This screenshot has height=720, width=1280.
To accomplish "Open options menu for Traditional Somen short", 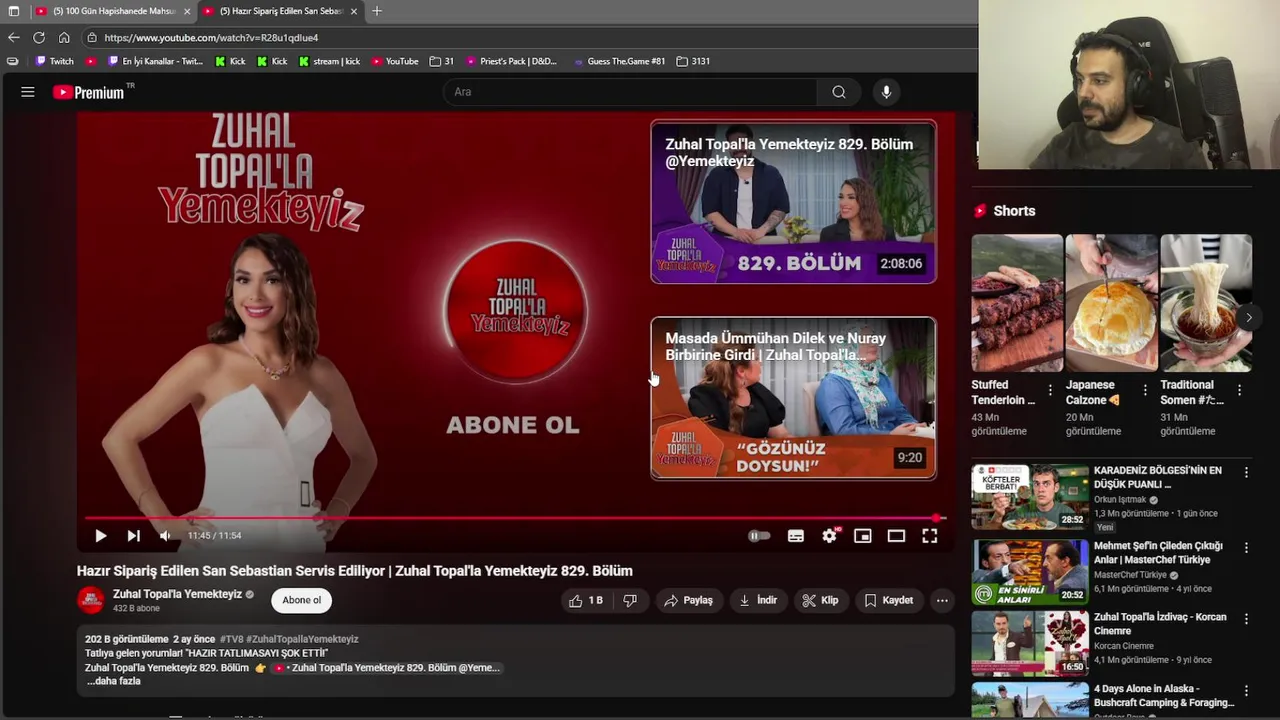I will click(x=1239, y=391).
